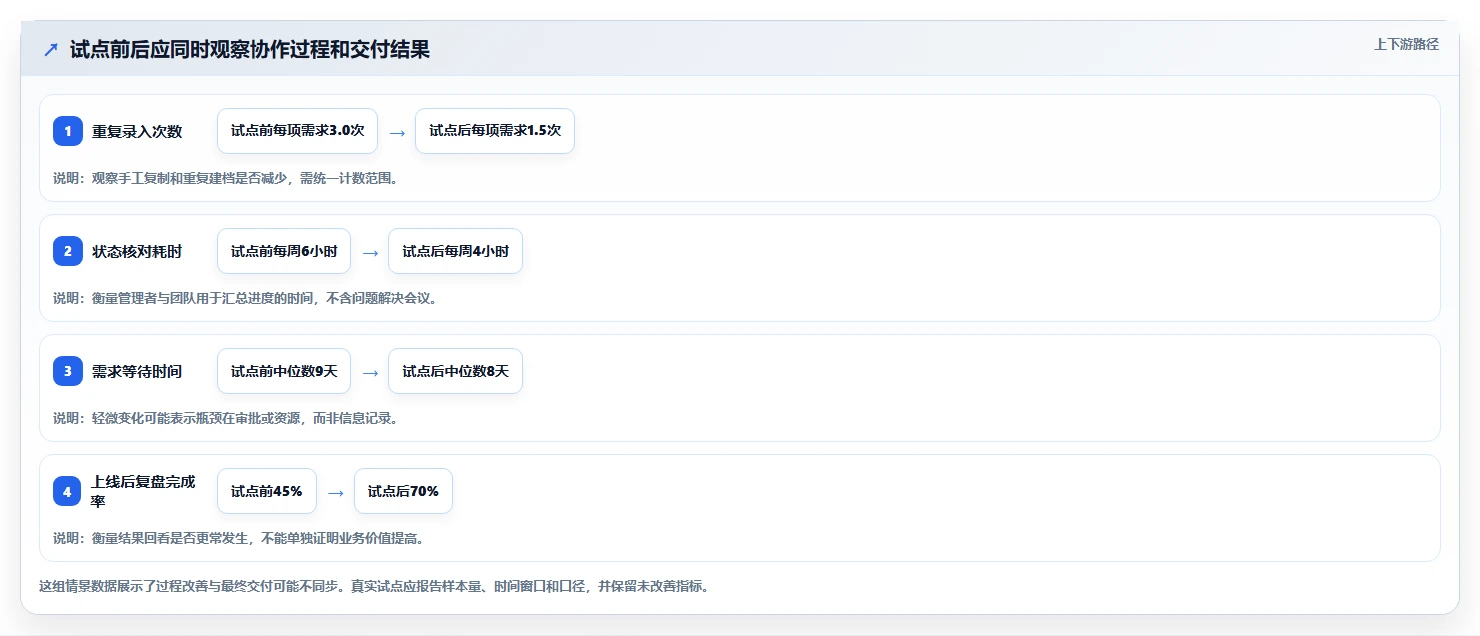Click the 试点后每周4小时 chip

455,251
